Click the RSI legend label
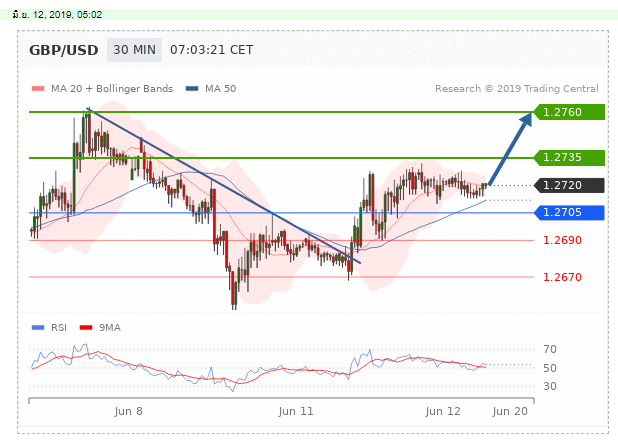Image resolution: width=618 pixels, height=443 pixels. (59, 328)
